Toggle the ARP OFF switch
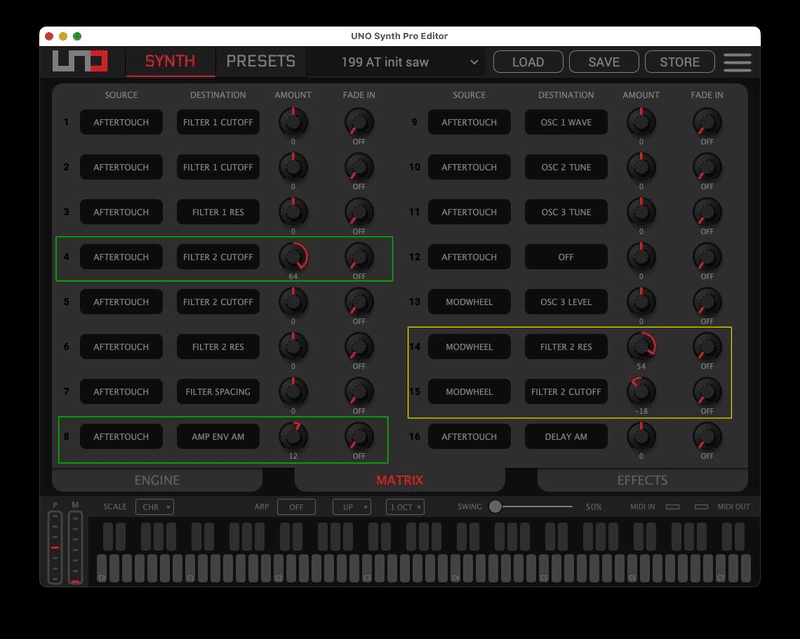Viewport: 800px width, 639px height. pos(296,507)
